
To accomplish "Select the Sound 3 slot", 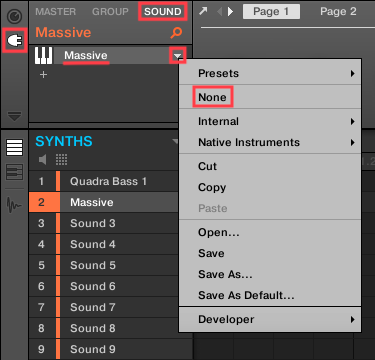I will pyautogui.click(x=103, y=223).
